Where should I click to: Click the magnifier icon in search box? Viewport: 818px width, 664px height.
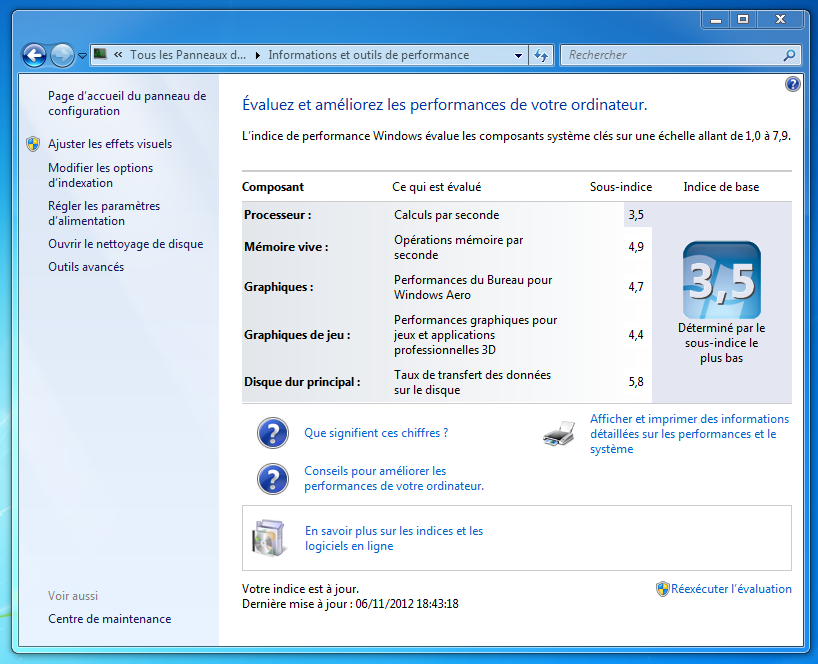[789, 56]
